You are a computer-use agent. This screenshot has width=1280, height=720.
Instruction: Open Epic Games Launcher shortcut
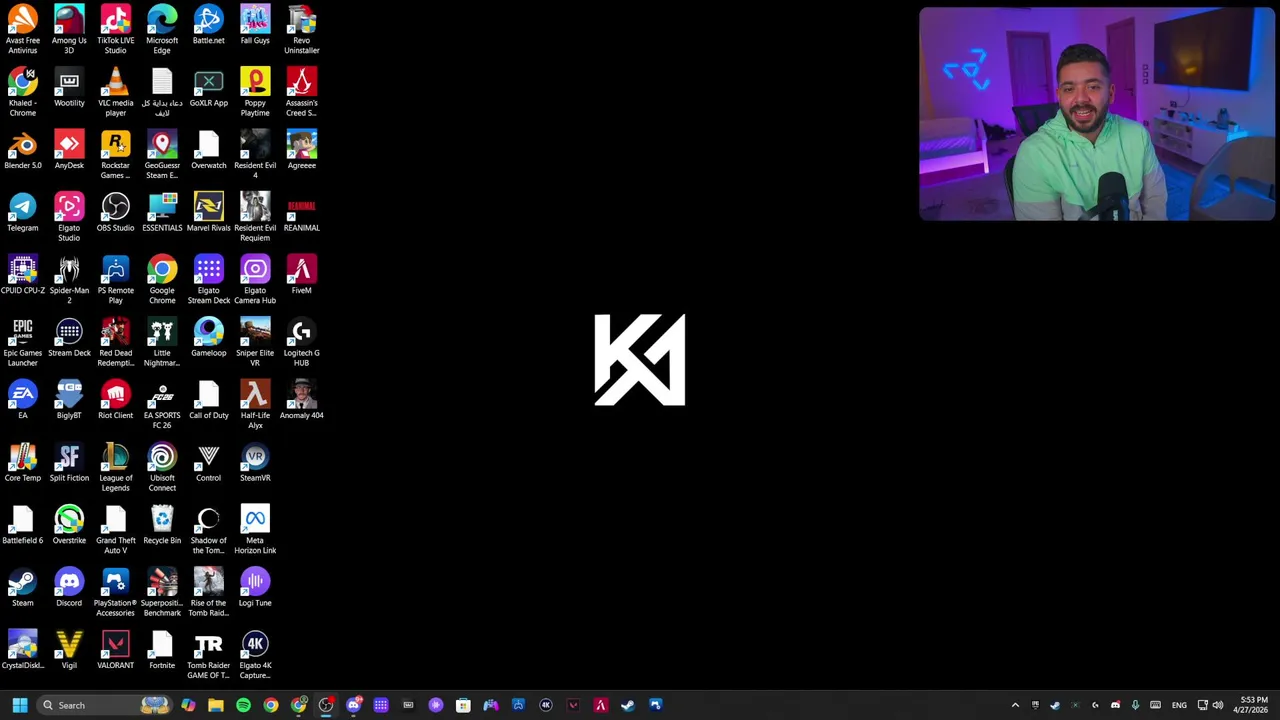(22, 342)
